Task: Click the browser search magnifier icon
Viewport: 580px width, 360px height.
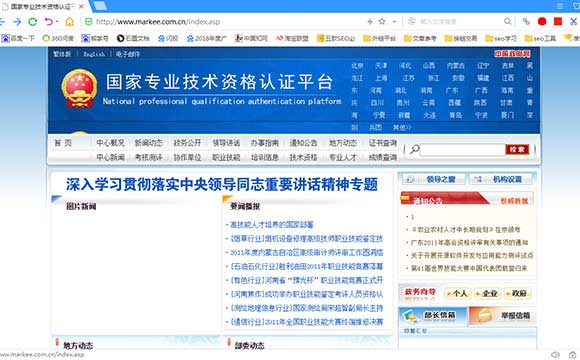Action: pos(508,21)
